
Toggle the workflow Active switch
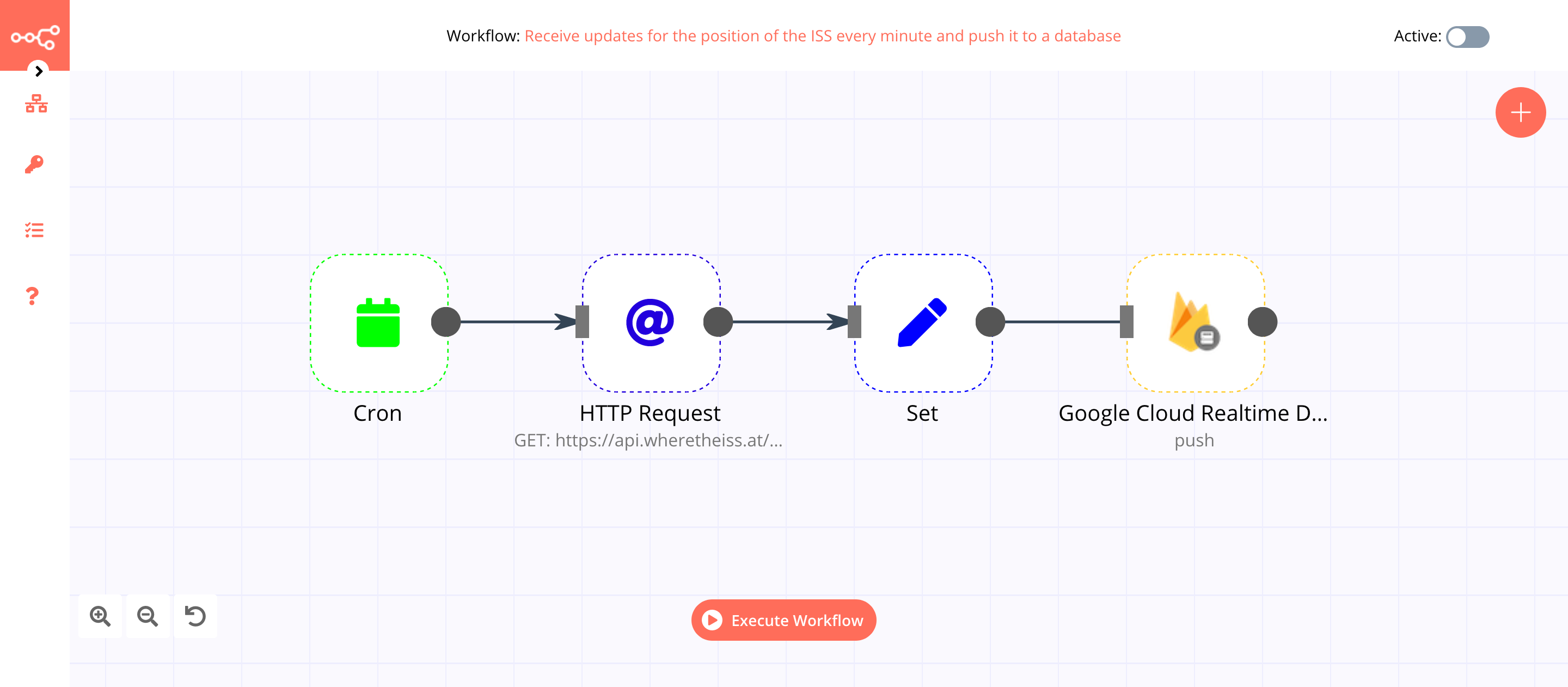point(1467,36)
